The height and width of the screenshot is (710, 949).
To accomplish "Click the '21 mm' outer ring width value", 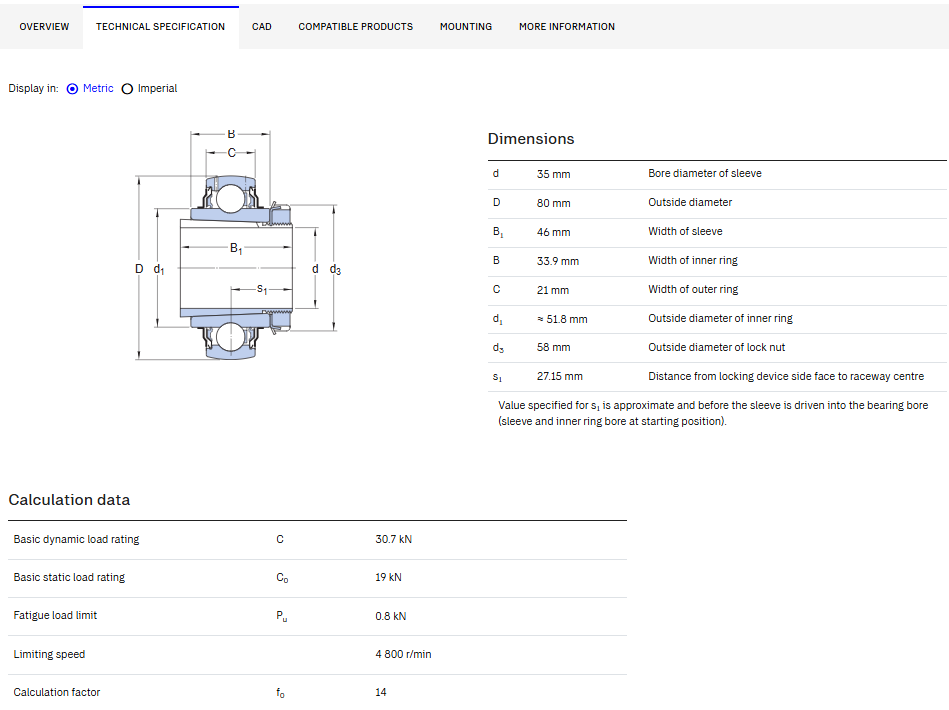I will (x=553, y=291).
